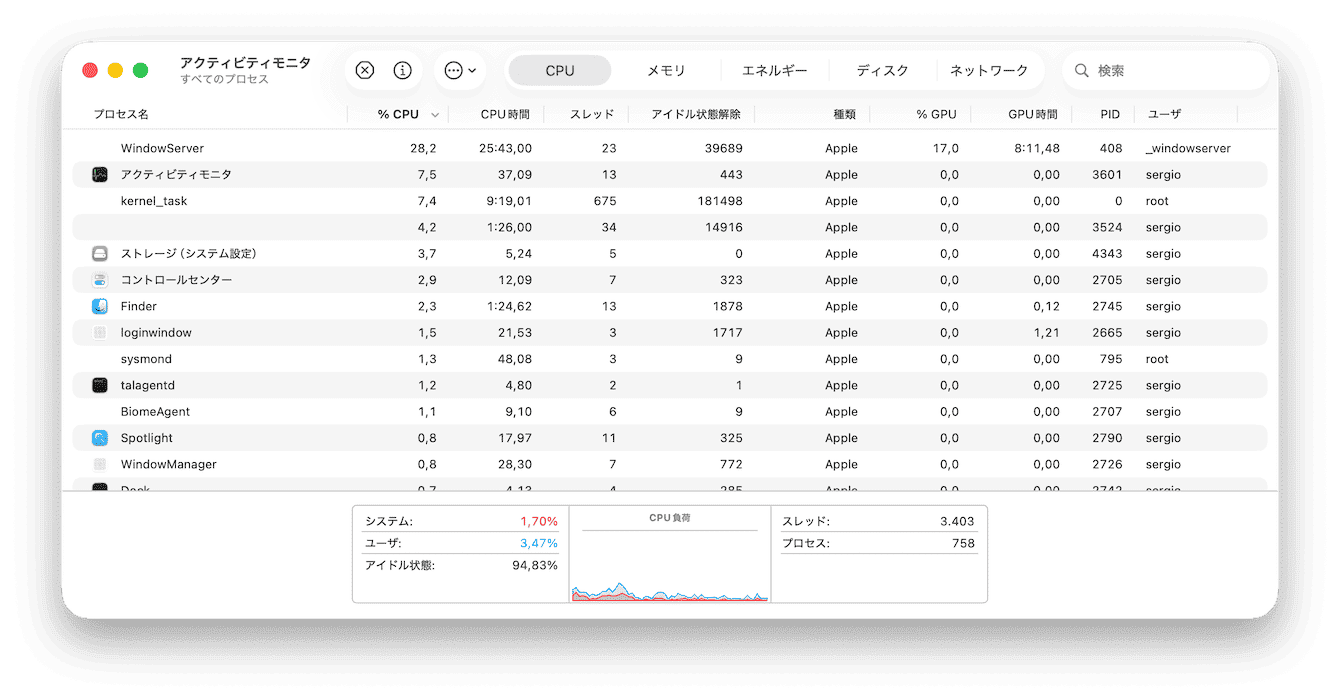
Task: Sort by PID column header
Action: click(1110, 114)
